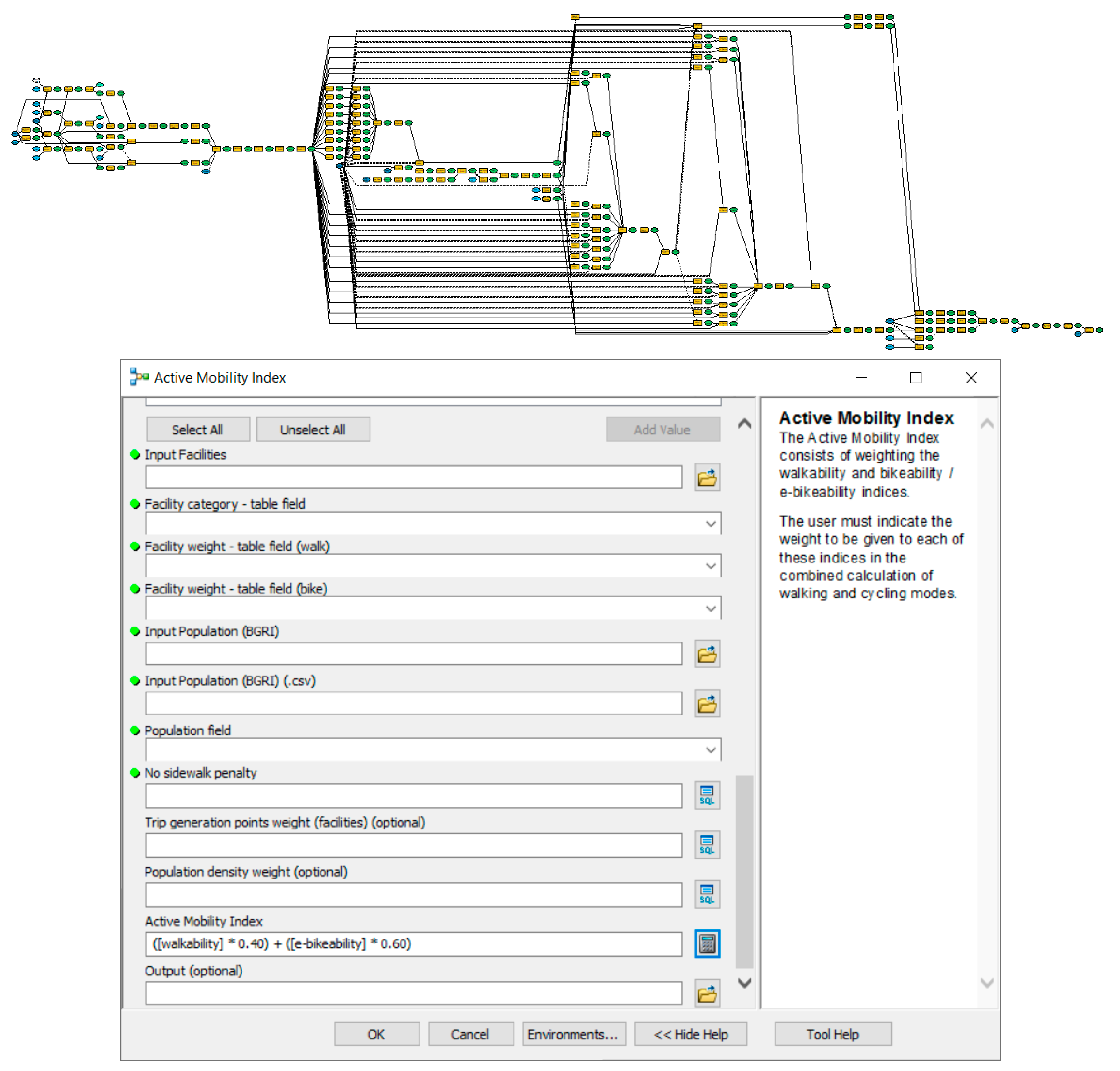Screen dimensions: 1120x1071
Task: Expand Facility weight (walk) field dropdown
Action: [710, 566]
